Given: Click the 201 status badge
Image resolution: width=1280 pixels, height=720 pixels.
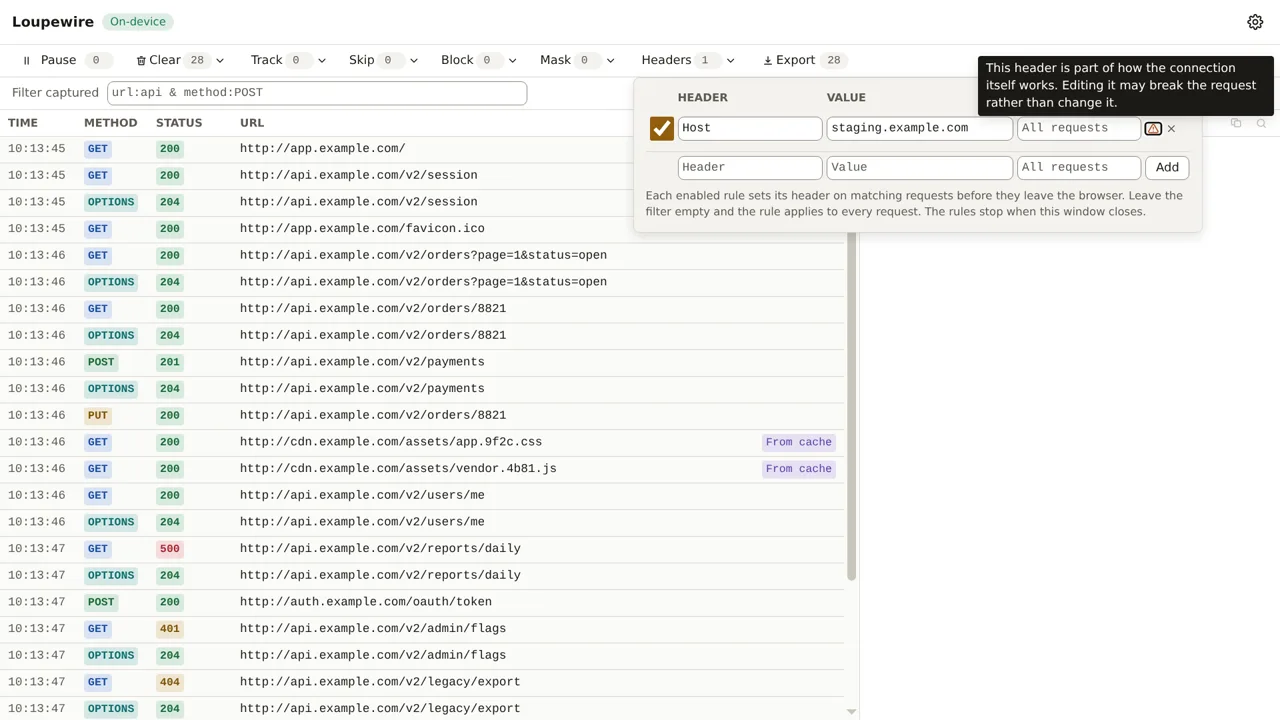Looking at the screenshot, I should 170,362.
